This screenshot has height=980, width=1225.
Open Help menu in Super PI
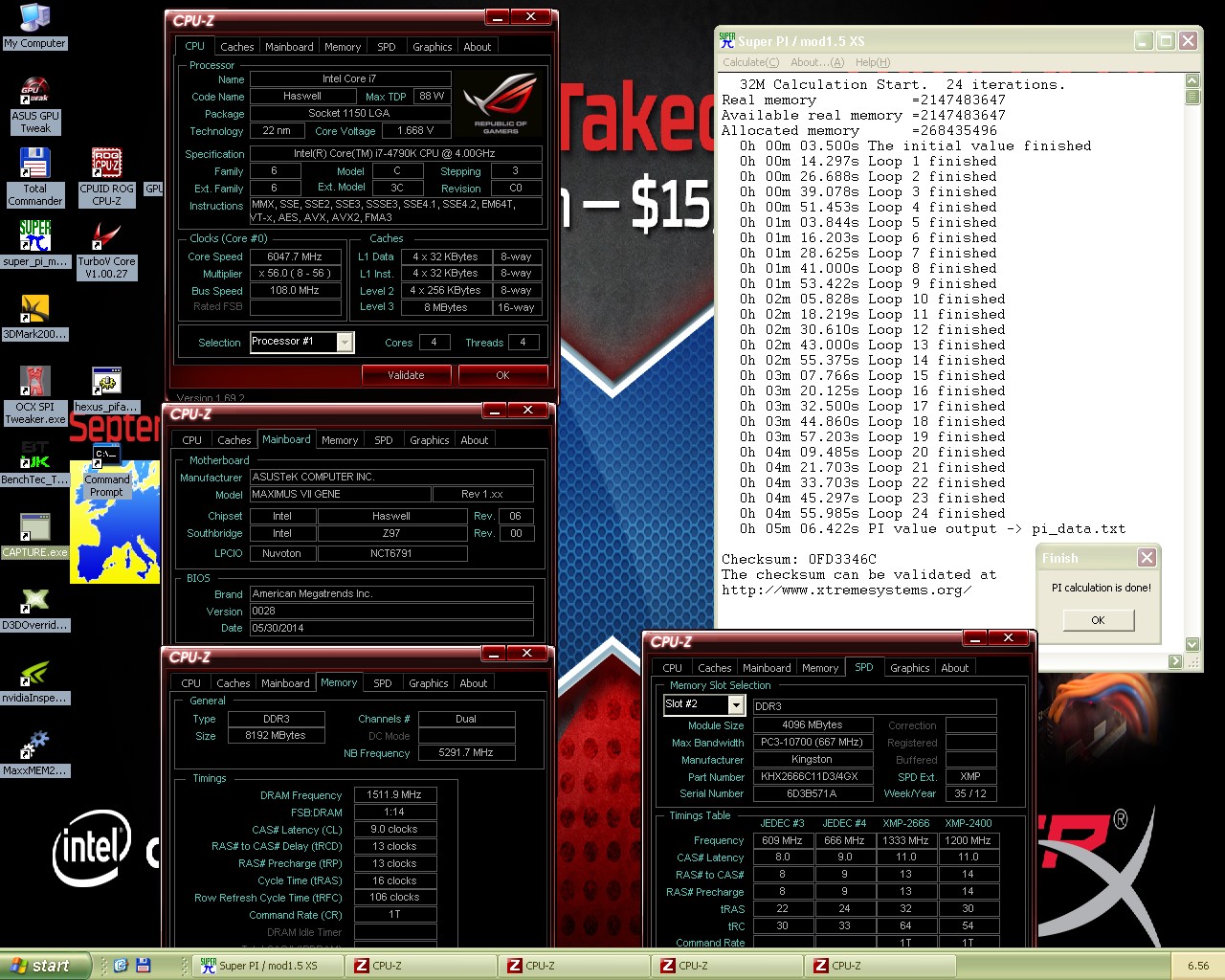873,62
